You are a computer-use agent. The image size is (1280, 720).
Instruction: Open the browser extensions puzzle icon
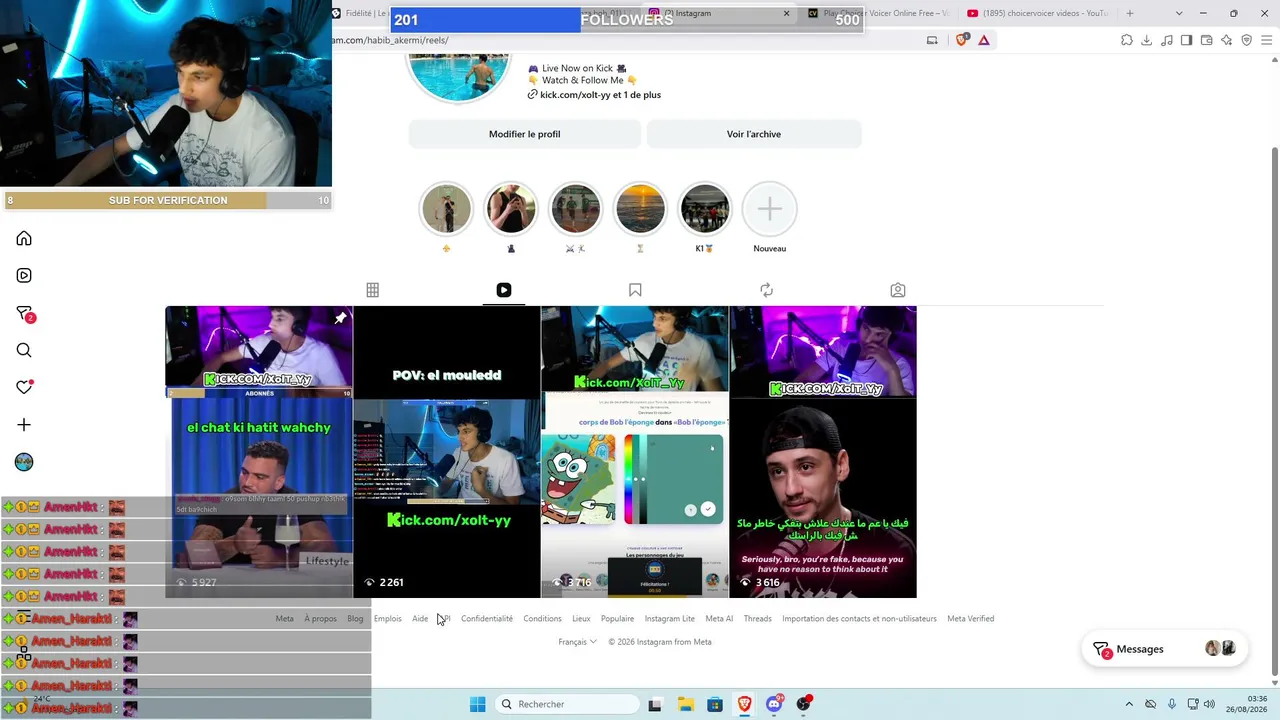coord(1127,40)
